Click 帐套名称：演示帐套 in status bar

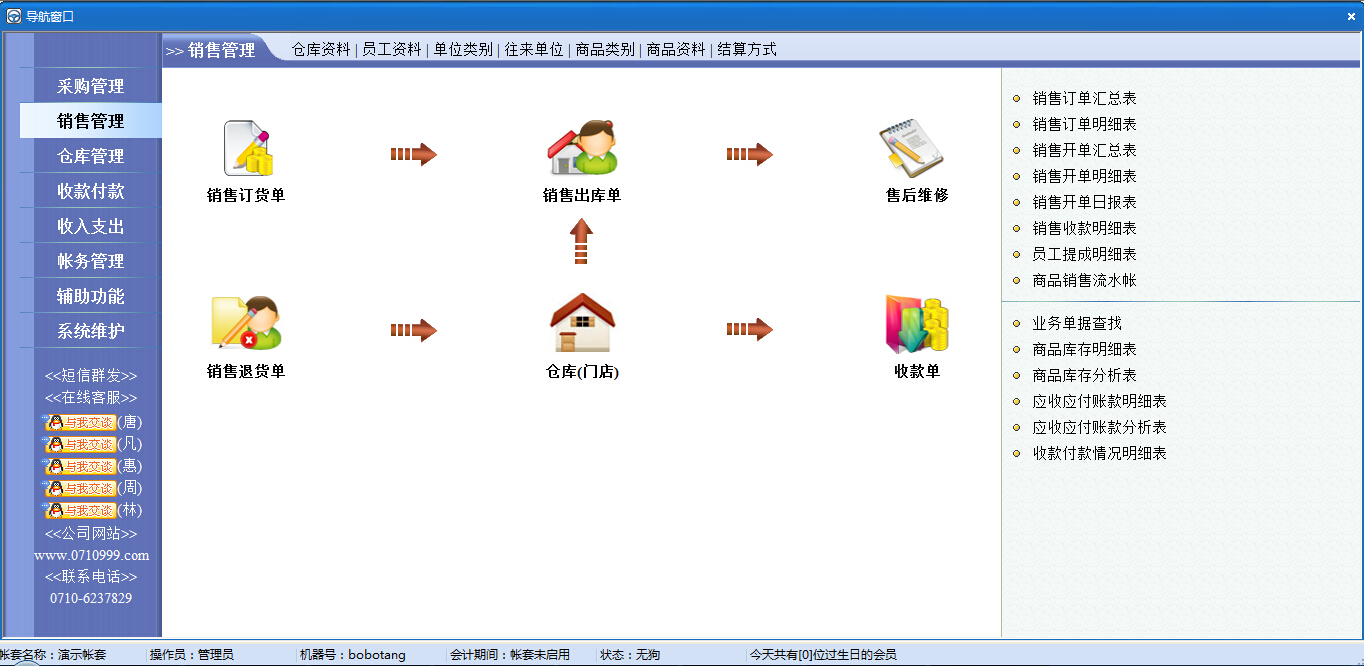(x=52, y=654)
